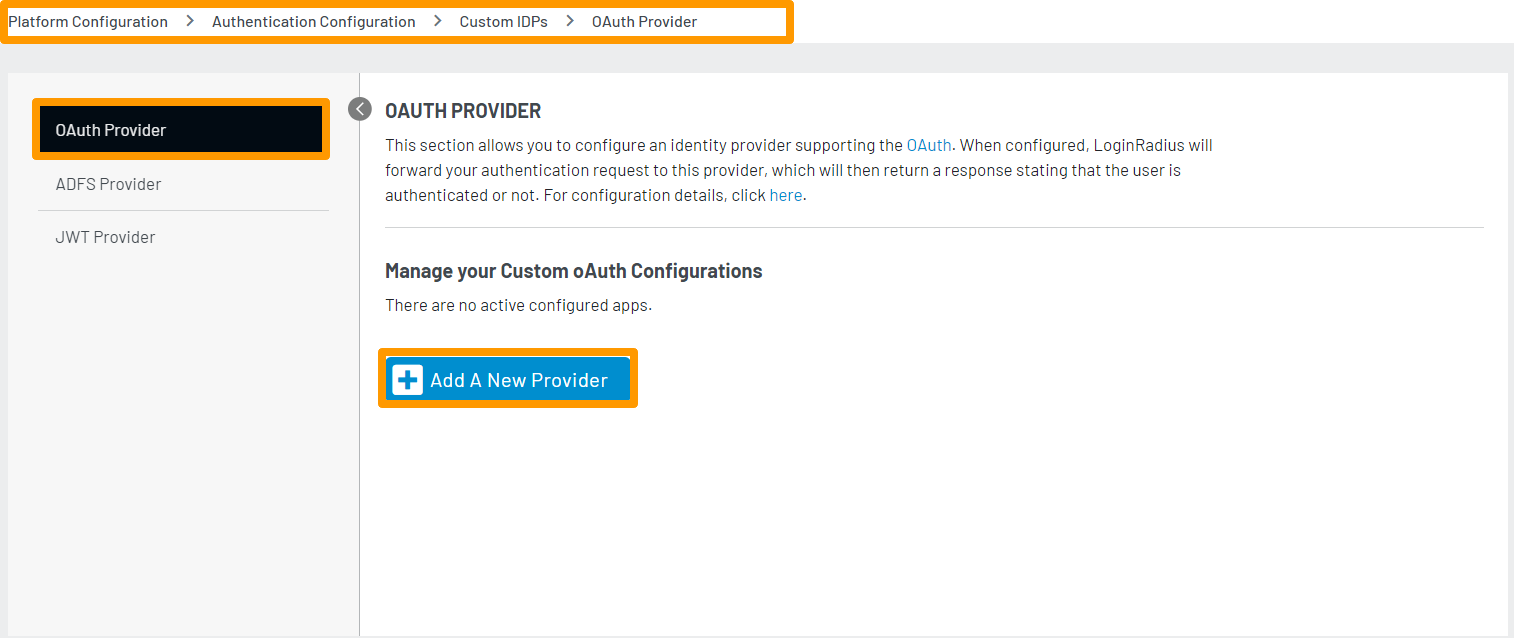1514x638 pixels.
Task: Open Authentication Configuration from the breadcrumb
Action: [x=314, y=21]
